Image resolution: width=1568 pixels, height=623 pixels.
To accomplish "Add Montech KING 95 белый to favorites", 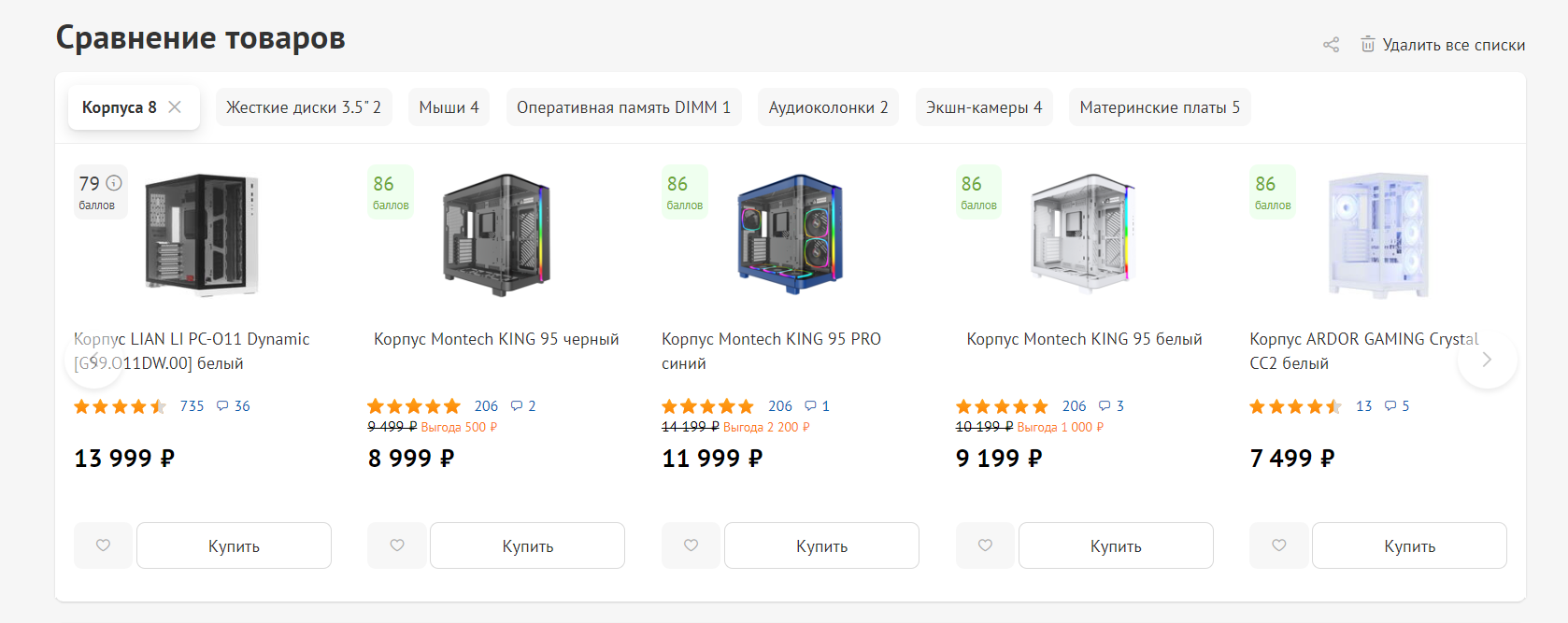I will [985, 545].
